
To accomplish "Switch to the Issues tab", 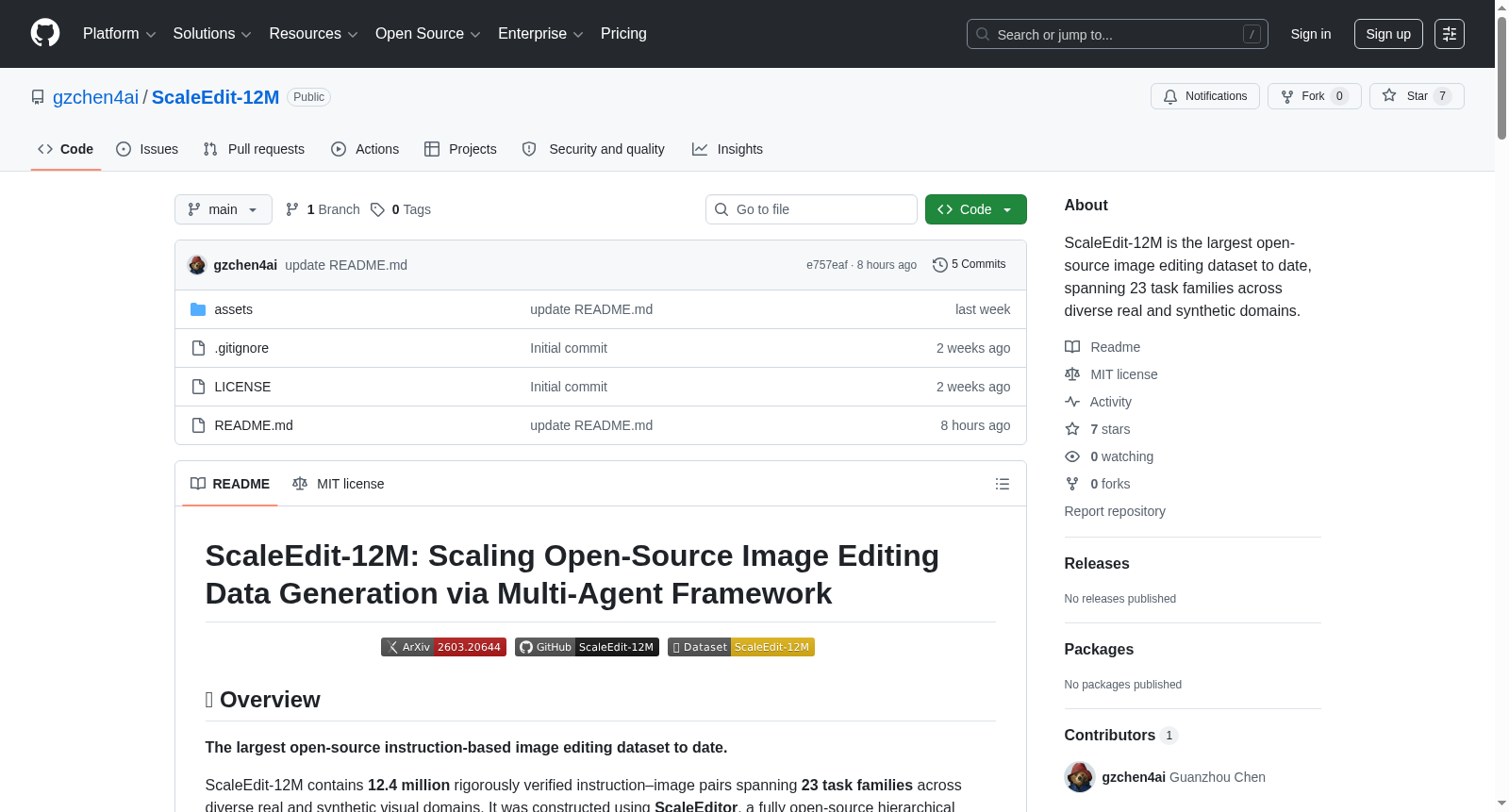I will pos(147,149).
